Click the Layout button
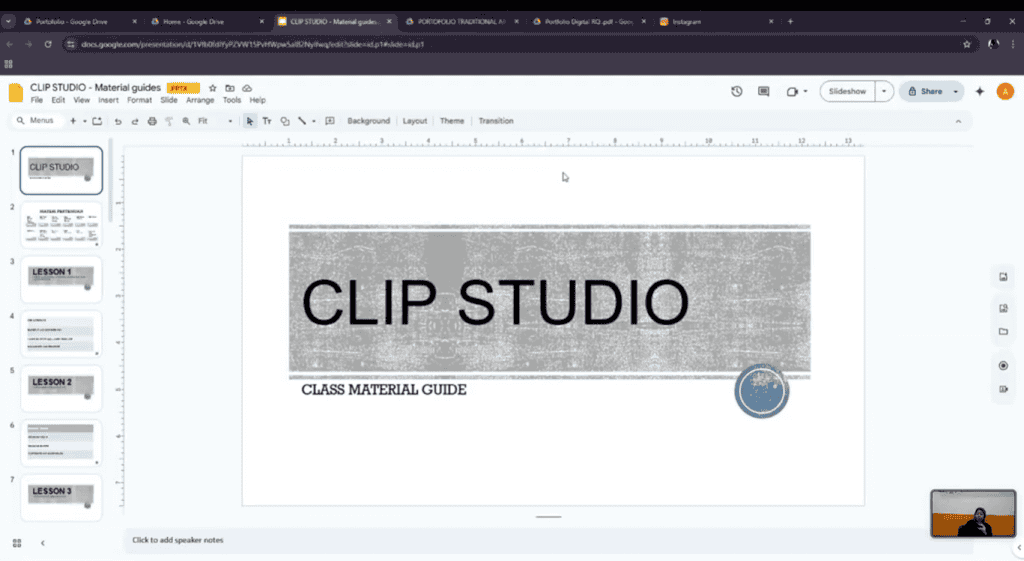Viewport: 1024px width, 561px height. [x=415, y=121]
